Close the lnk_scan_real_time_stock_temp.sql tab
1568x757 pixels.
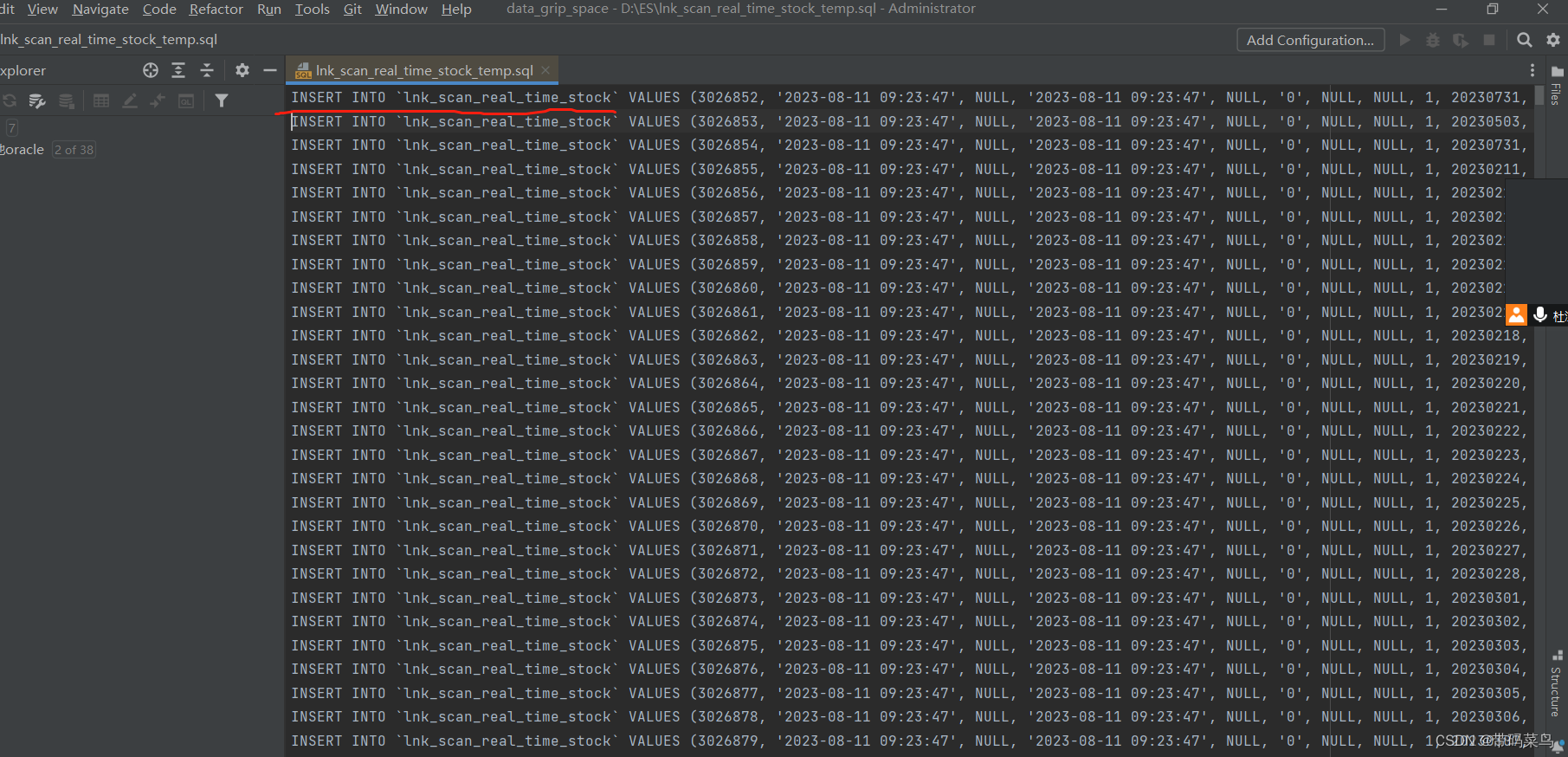click(545, 70)
